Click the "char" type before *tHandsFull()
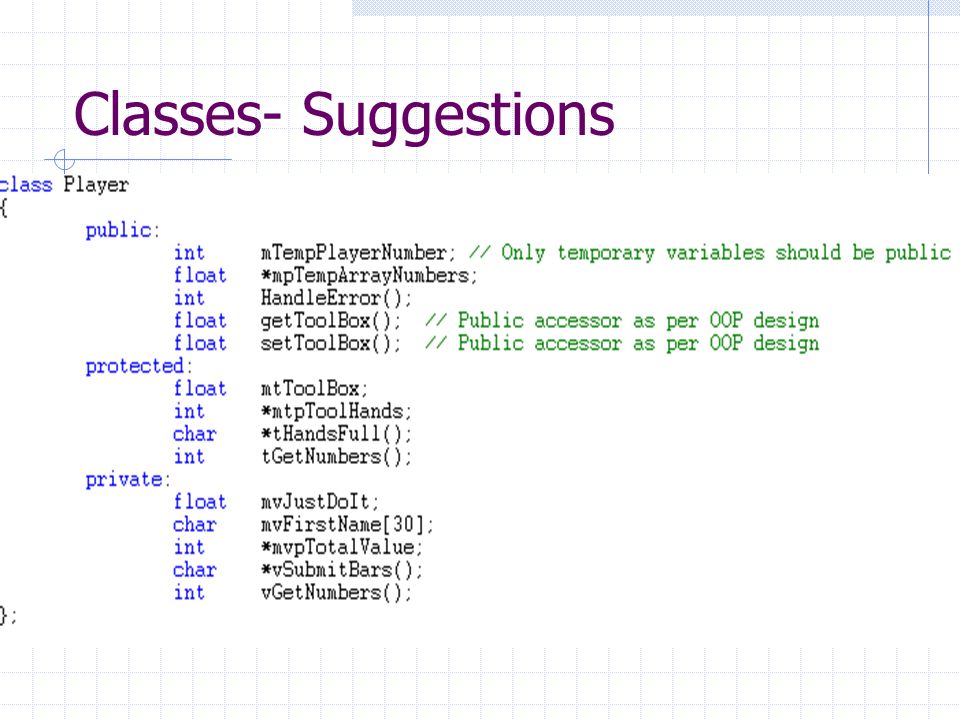Image resolution: width=960 pixels, height=720 pixels. pos(195,434)
